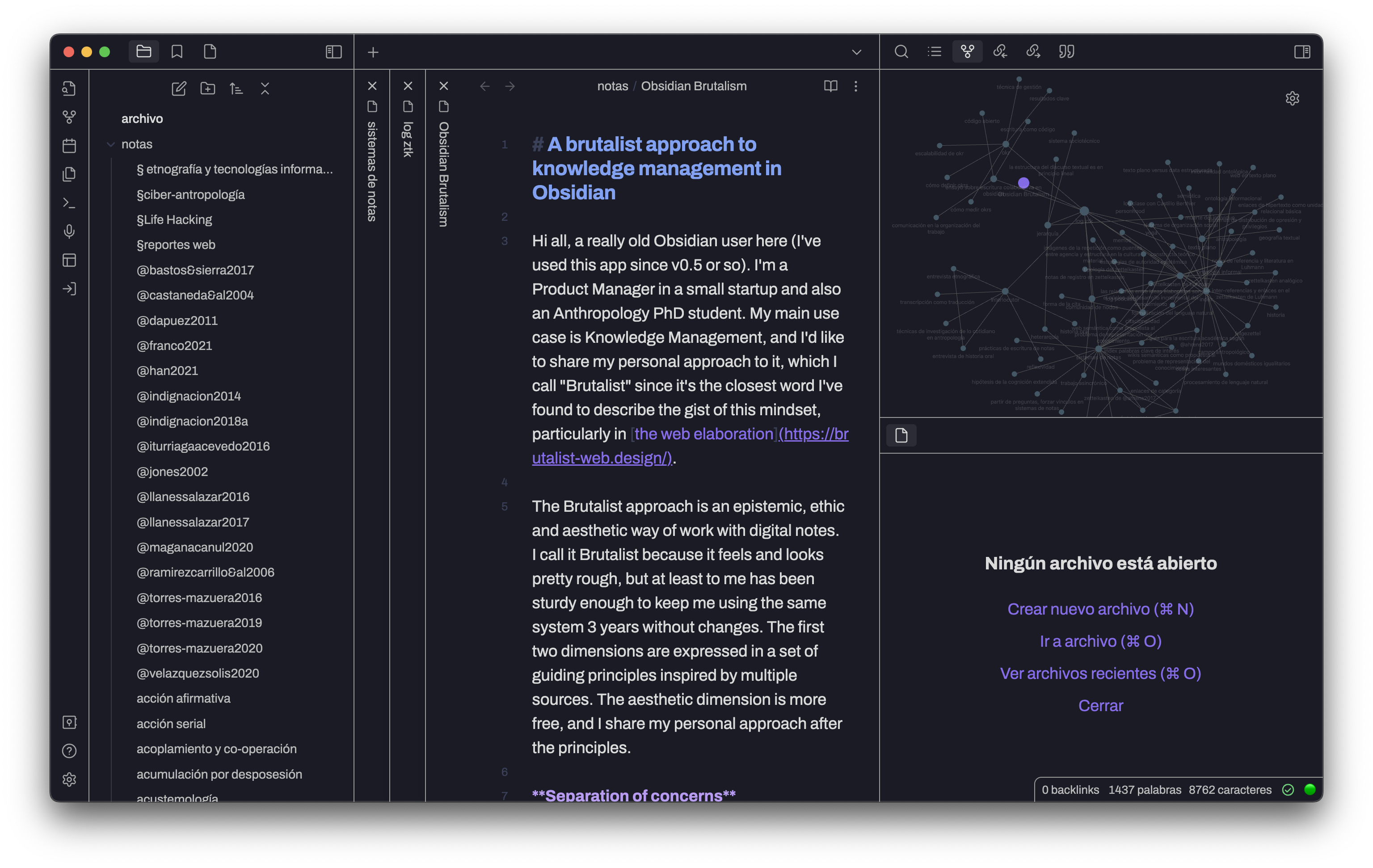Close the sistemas de notas tab

(372, 86)
